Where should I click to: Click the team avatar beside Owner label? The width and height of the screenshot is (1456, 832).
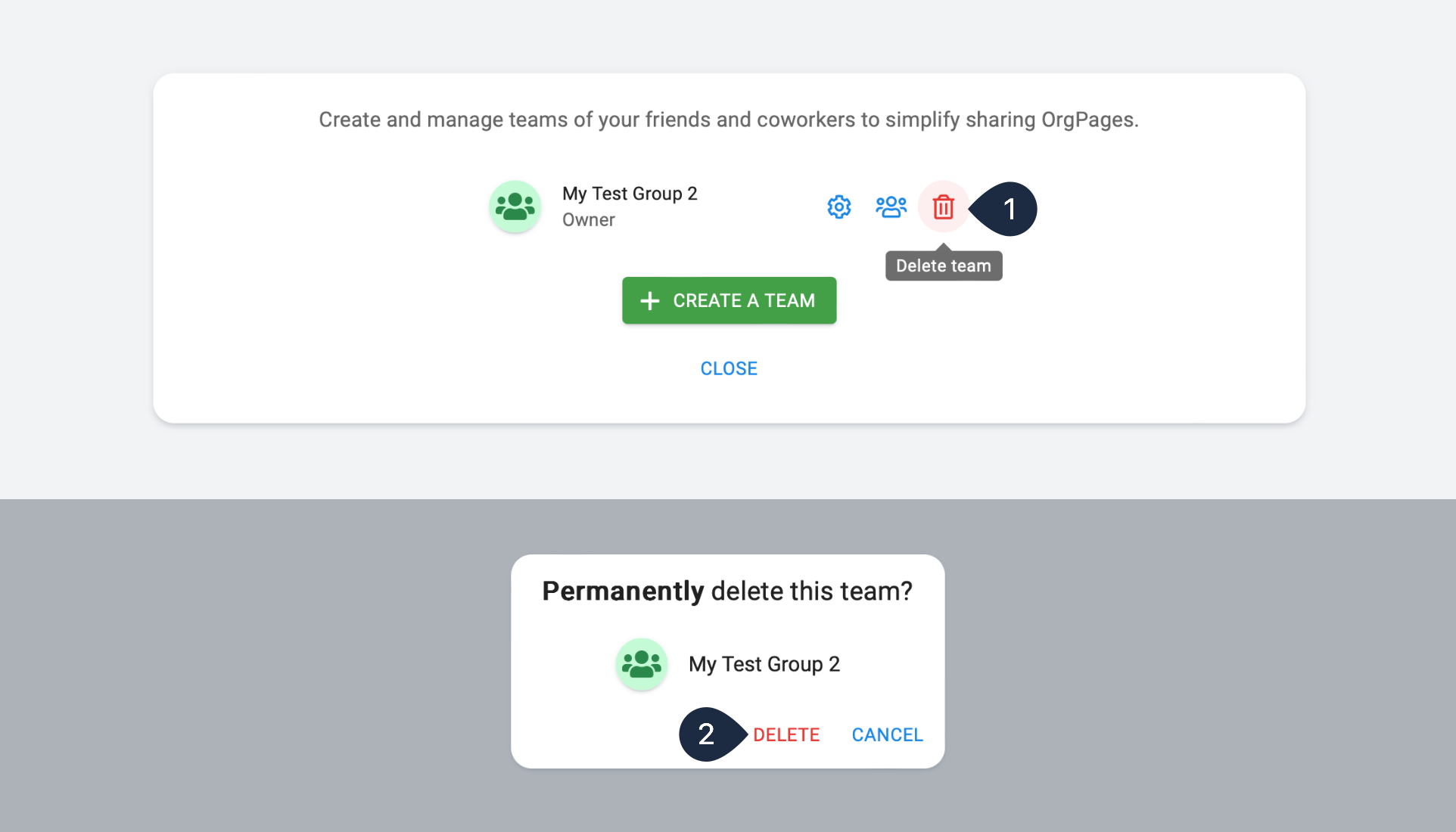(x=515, y=206)
